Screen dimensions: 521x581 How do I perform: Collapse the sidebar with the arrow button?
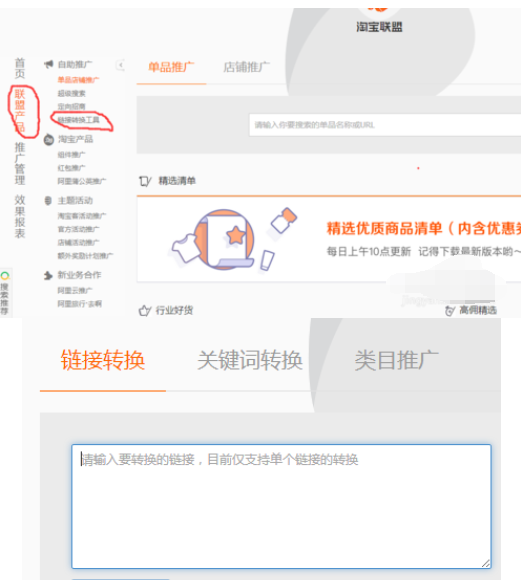120,65
